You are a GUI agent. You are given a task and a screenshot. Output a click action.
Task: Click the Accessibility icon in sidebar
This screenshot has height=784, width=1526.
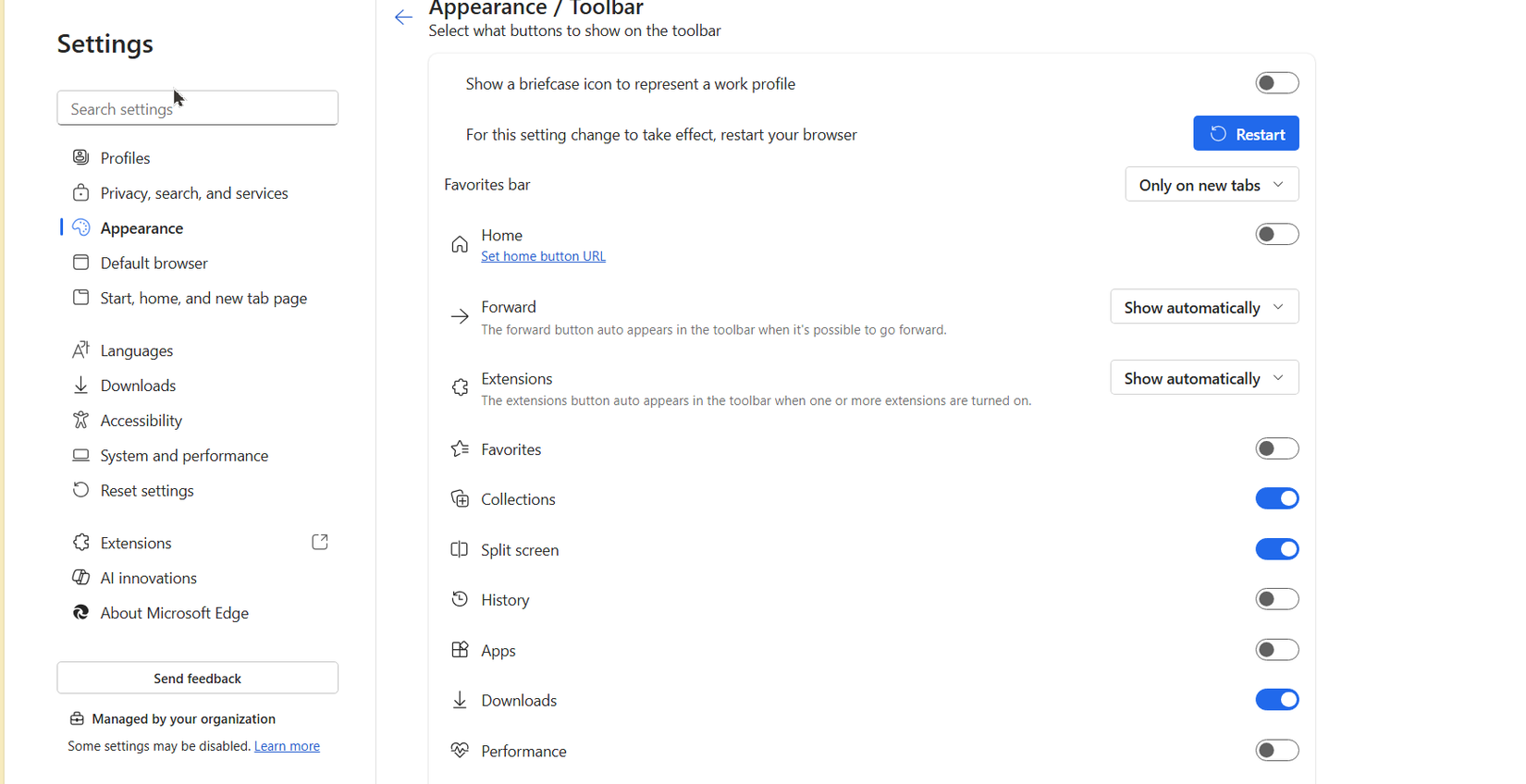click(x=80, y=420)
